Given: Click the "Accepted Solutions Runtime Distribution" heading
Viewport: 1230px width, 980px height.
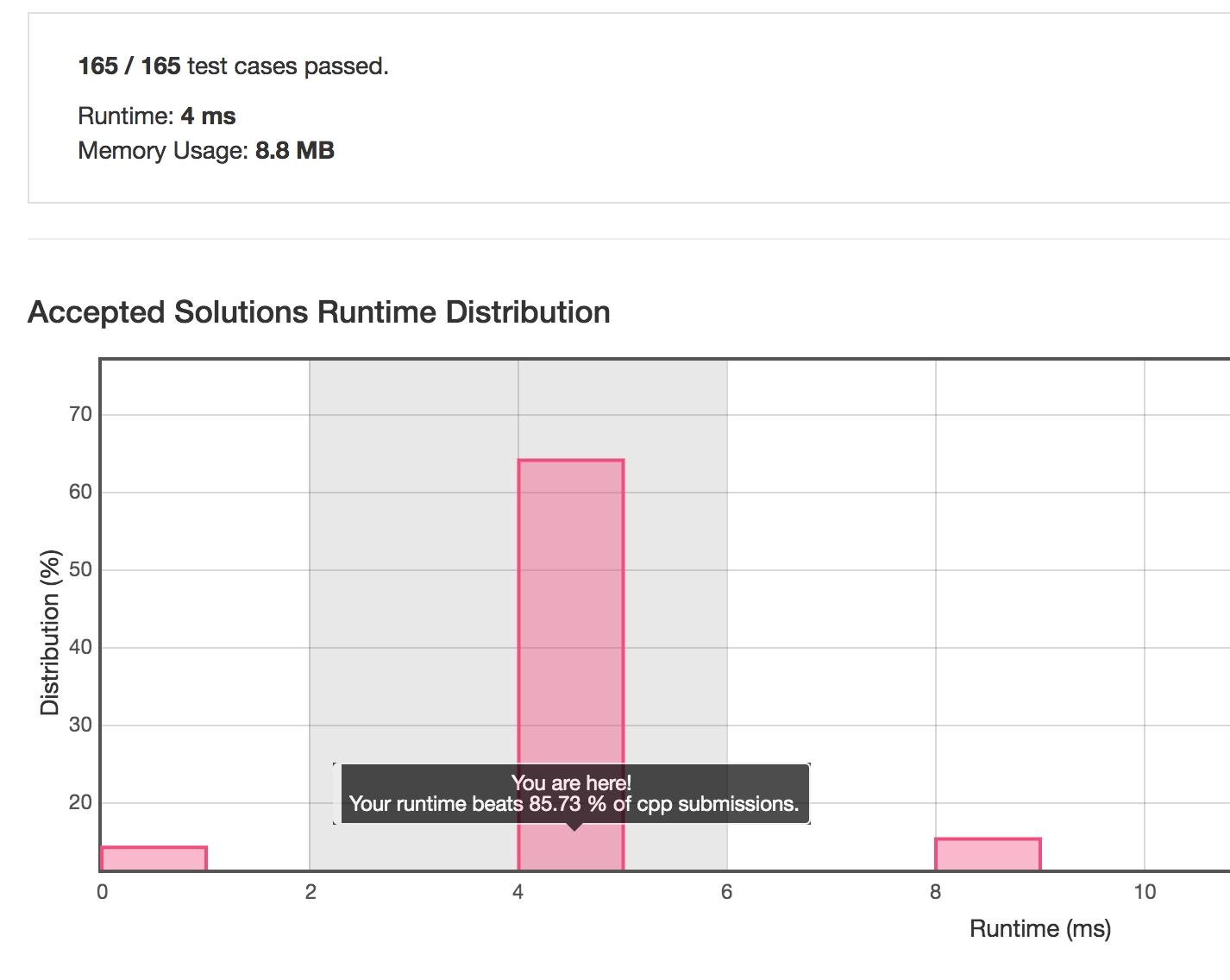Looking at the screenshot, I should 319,312.
